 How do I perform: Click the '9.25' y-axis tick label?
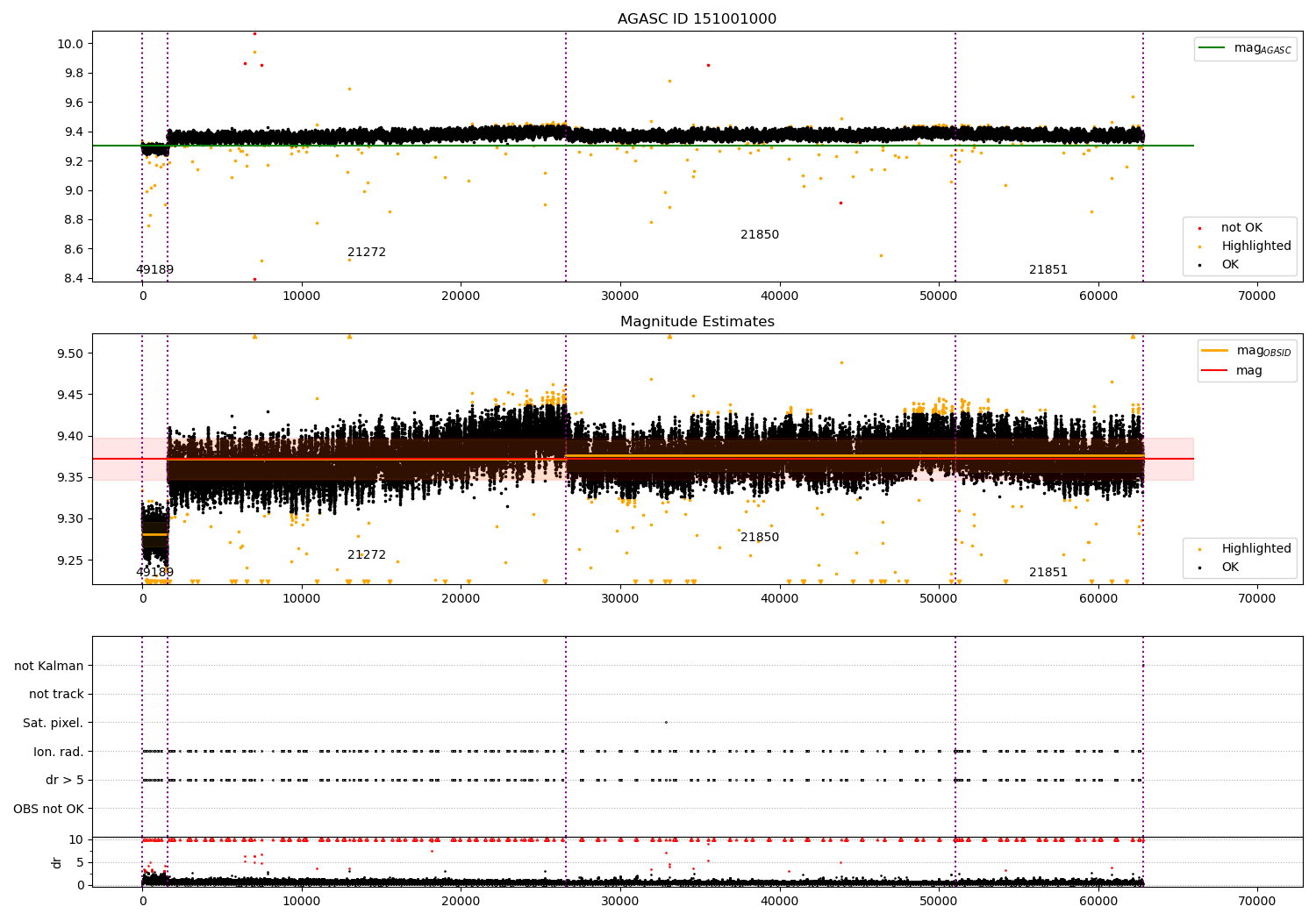click(x=71, y=560)
